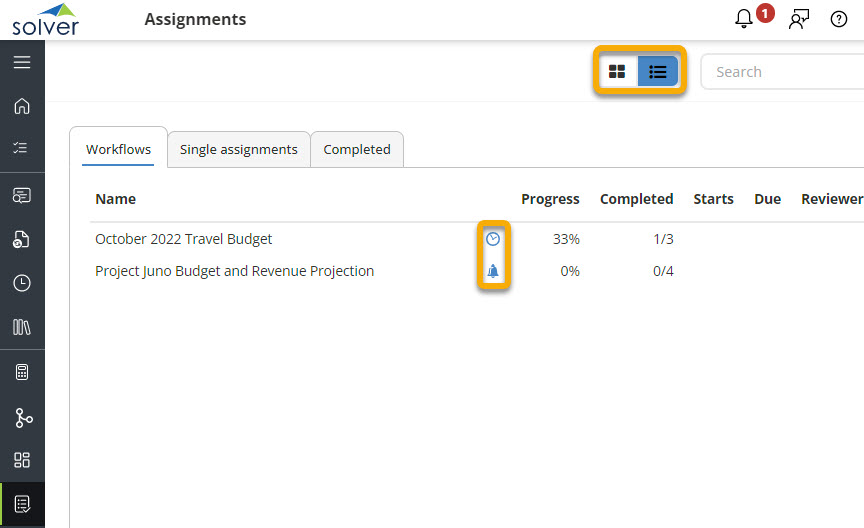Open the library books sidebar icon

pyautogui.click(x=22, y=326)
